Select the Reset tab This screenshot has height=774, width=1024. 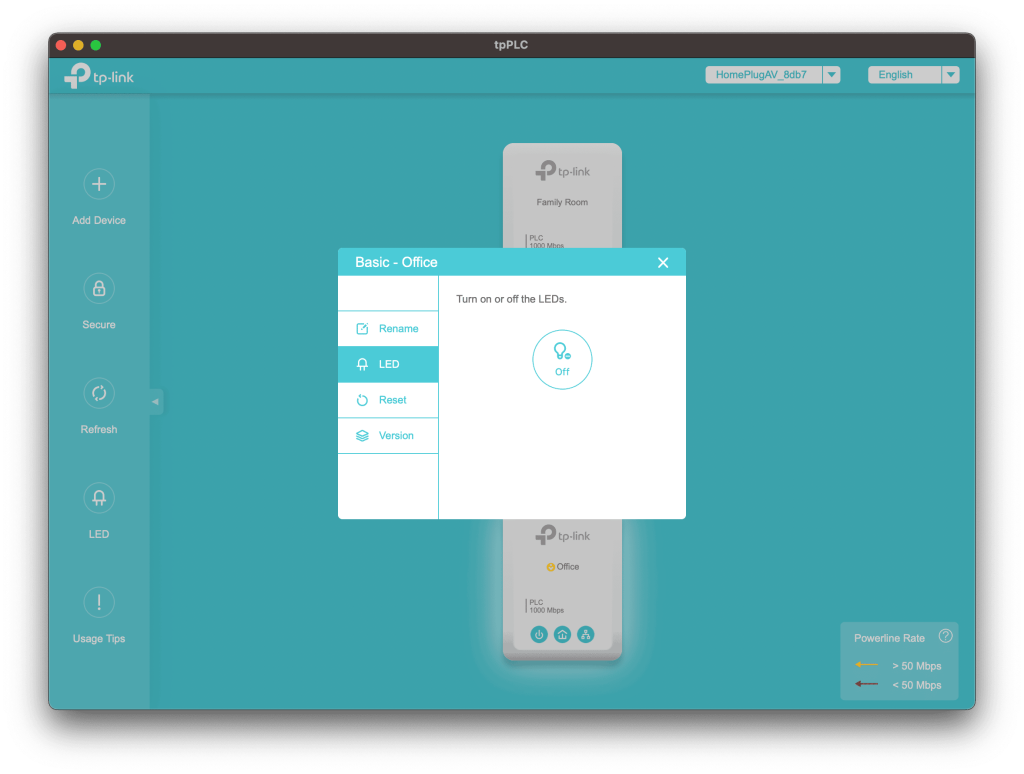tap(388, 400)
